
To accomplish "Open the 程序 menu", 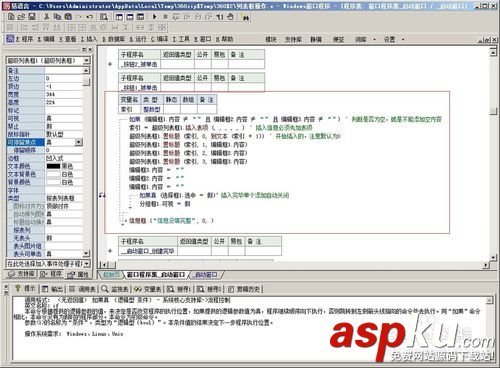I will pyautogui.click(x=24, y=39).
